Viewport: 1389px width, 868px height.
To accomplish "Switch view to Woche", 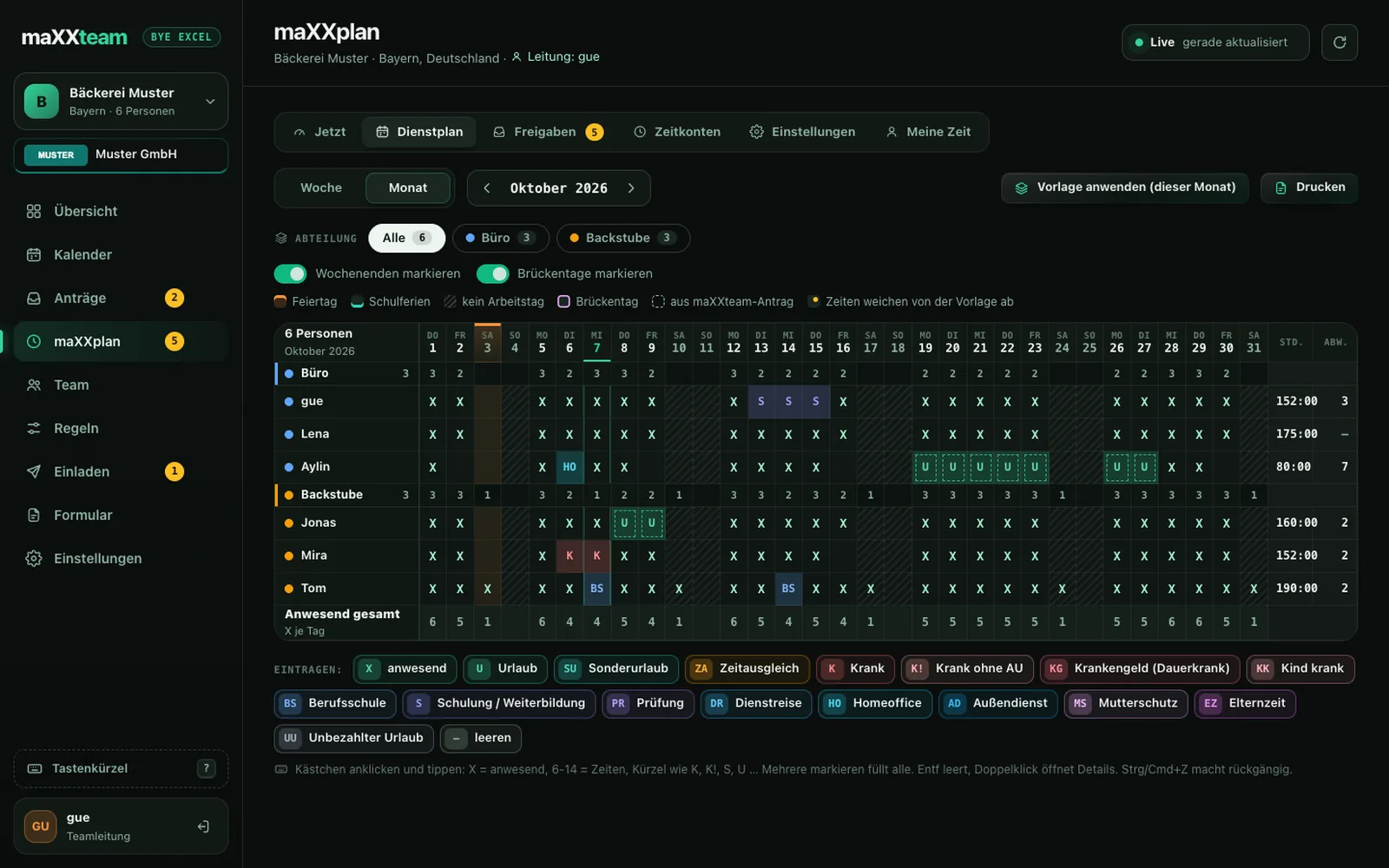I will [321, 187].
